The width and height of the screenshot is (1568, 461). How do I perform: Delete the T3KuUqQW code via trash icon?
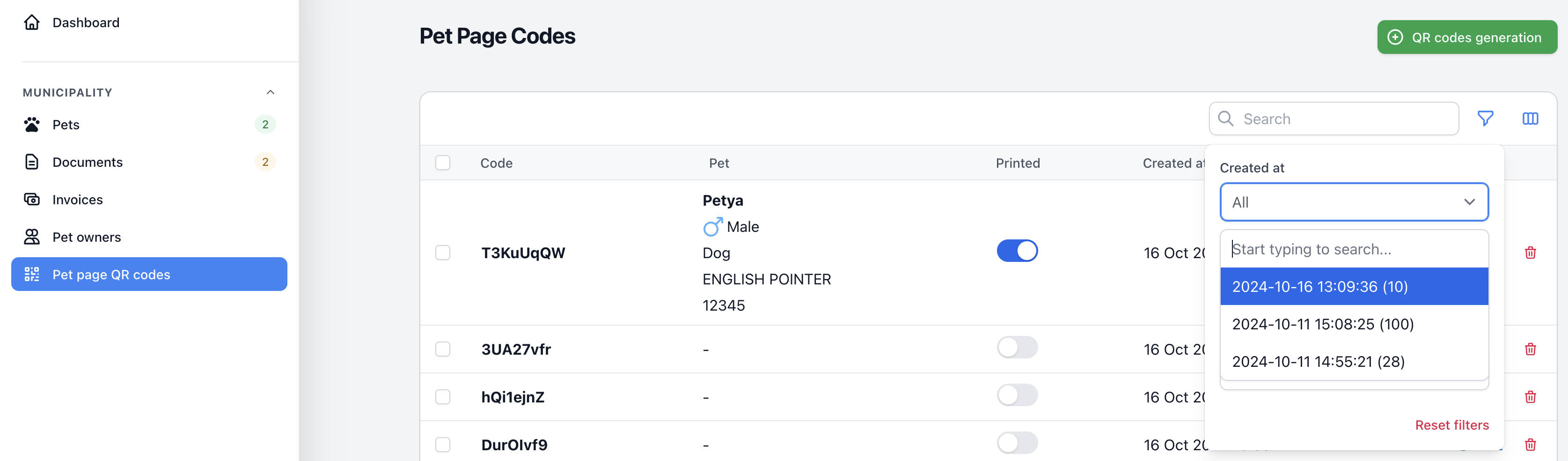click(x=1530, y=252)
